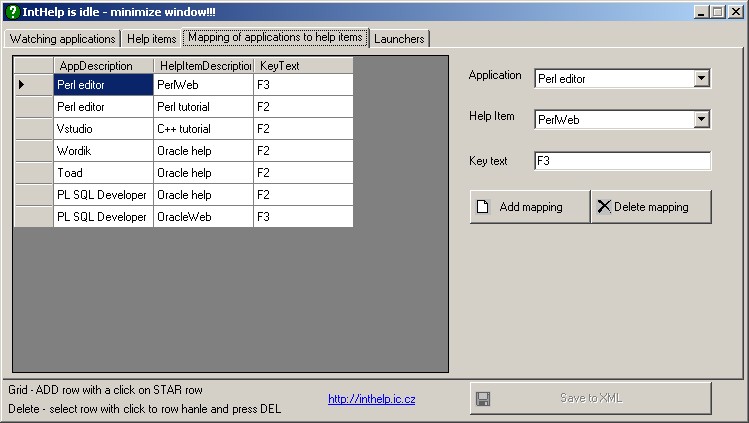Select the Wordik application cell
The width and height of the screenshot is (749, 423).
point(103,151)
